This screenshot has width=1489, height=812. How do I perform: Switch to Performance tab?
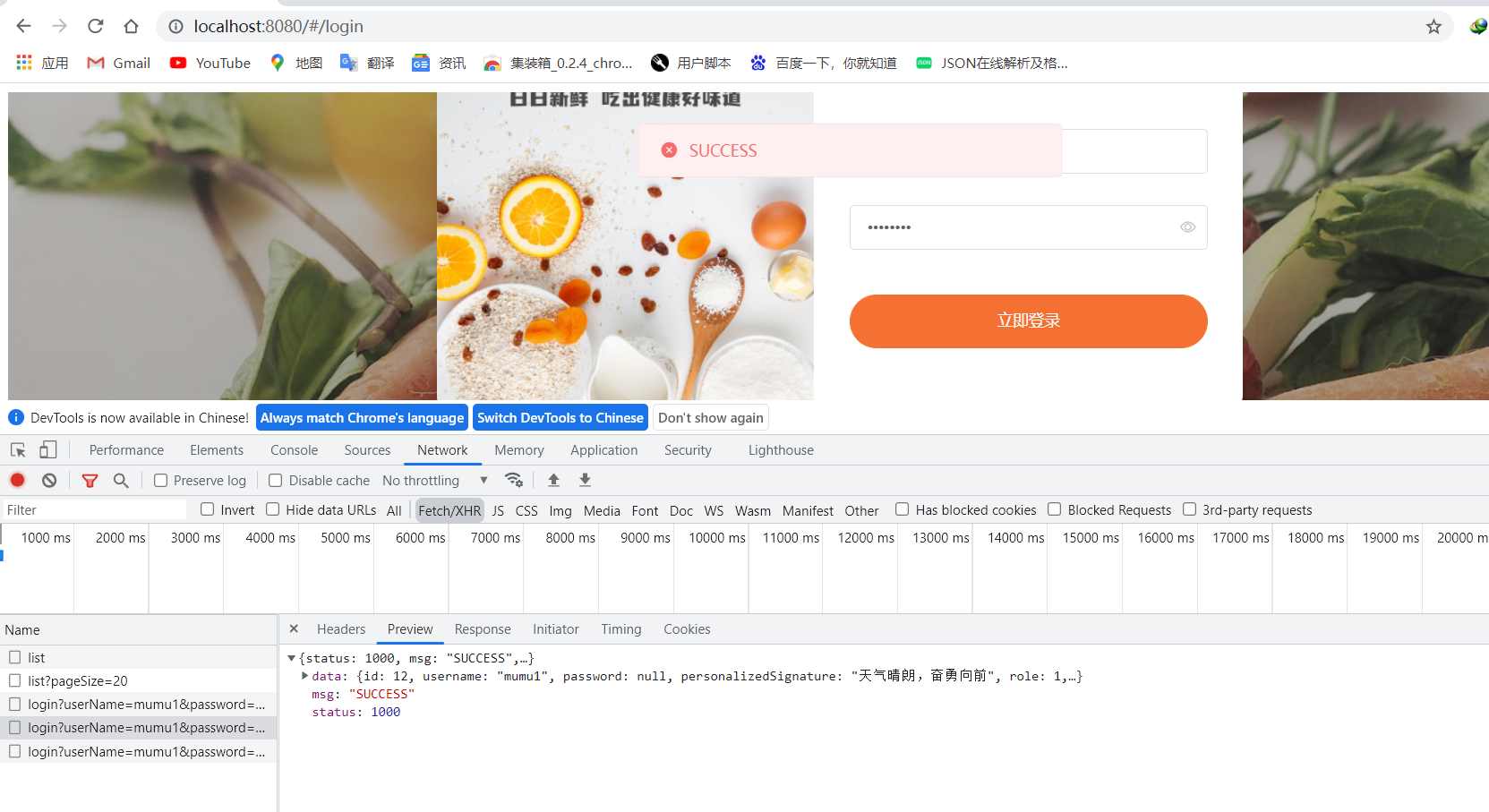[126, 450]
